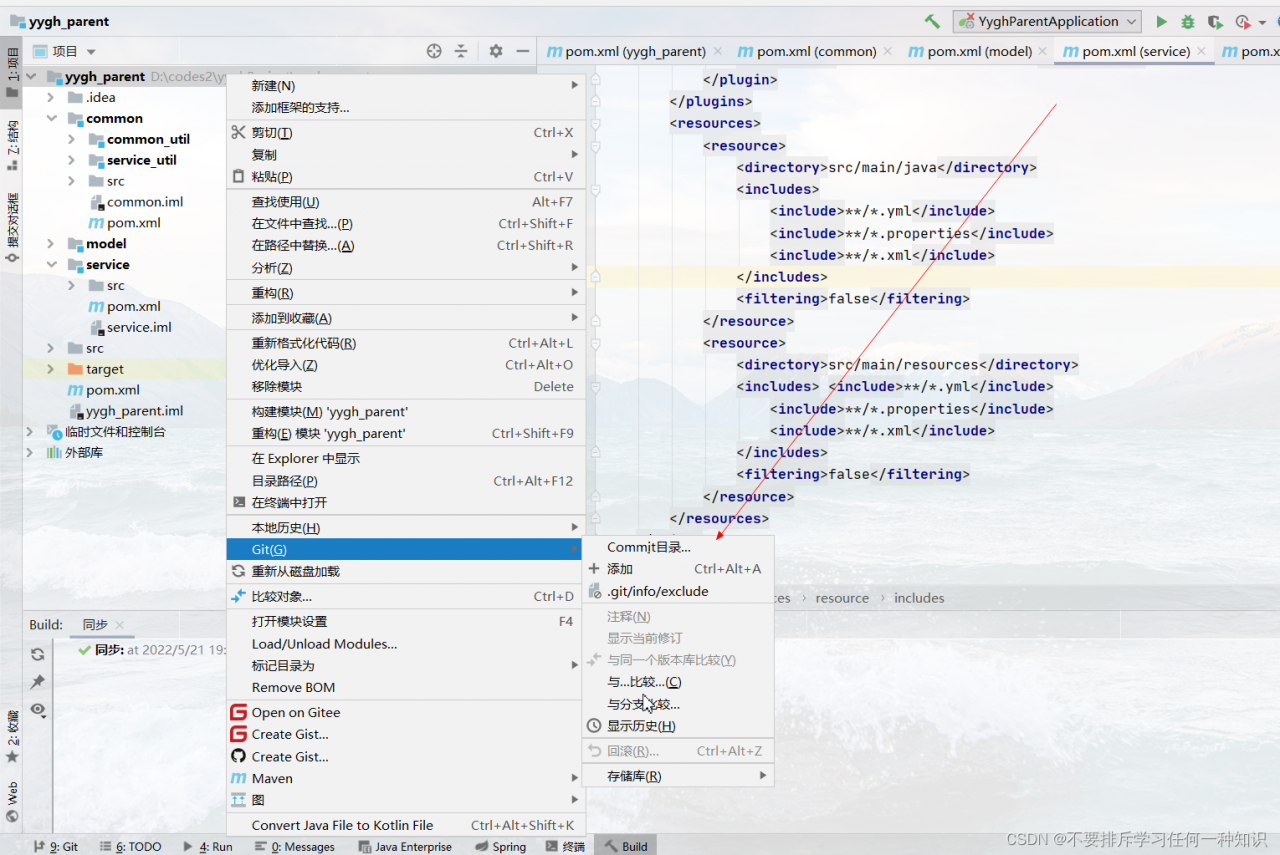This screenshot has width=1280, height=855.
Task: Click the resource breadcrumb below the editor
Action: tap(842, 598)
